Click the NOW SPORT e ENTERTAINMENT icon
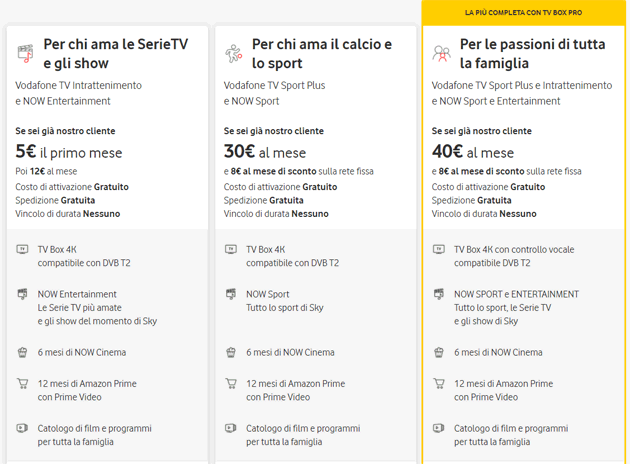630x464 pixels. 439,294
